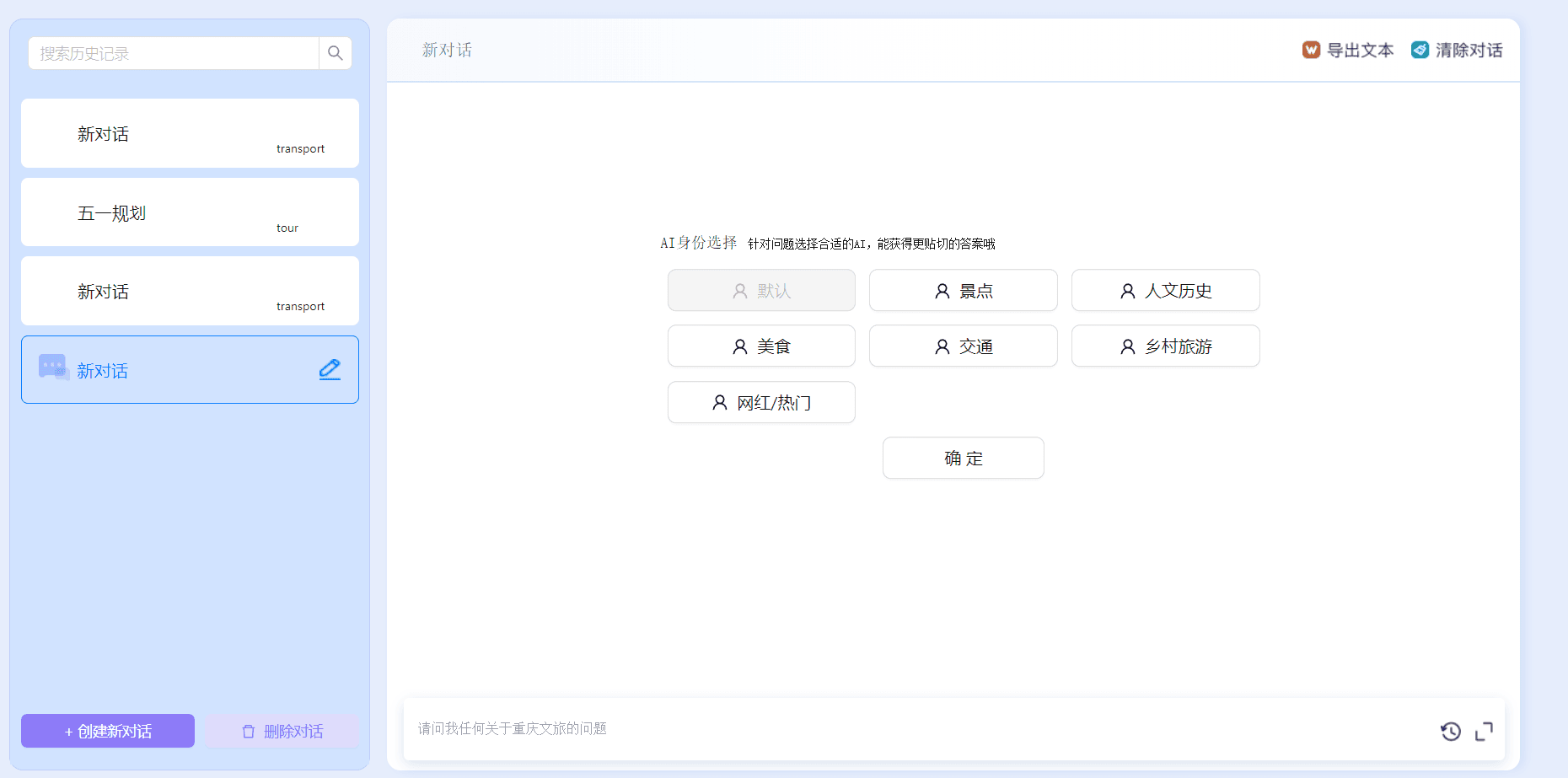Choose the 乡村旅游 AI identity
Image resolution: width=1568 pixels, height=778 pixels.
(x=1165, y=346)
